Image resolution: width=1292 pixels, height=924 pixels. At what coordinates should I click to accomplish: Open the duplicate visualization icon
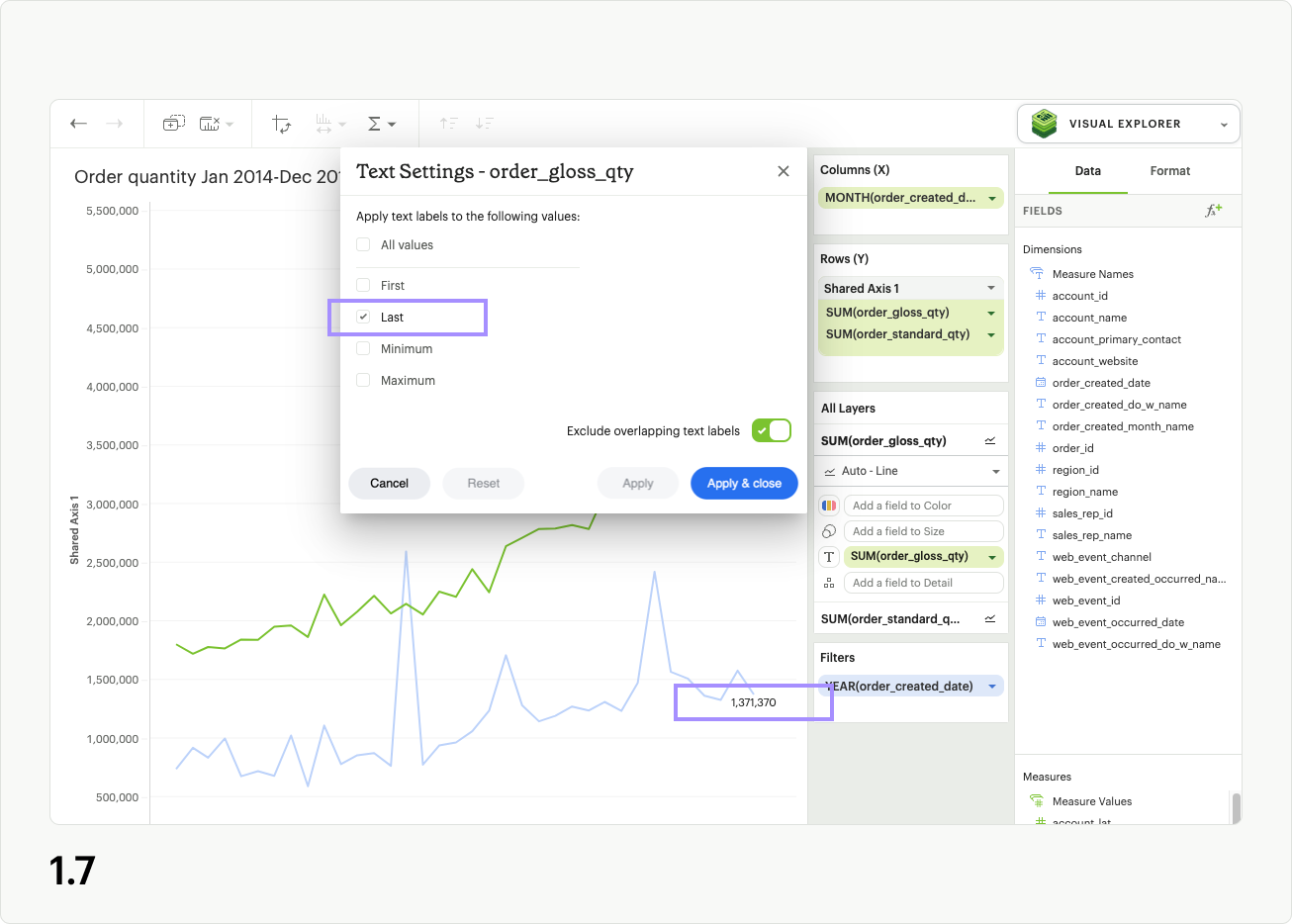click(173, 123)
